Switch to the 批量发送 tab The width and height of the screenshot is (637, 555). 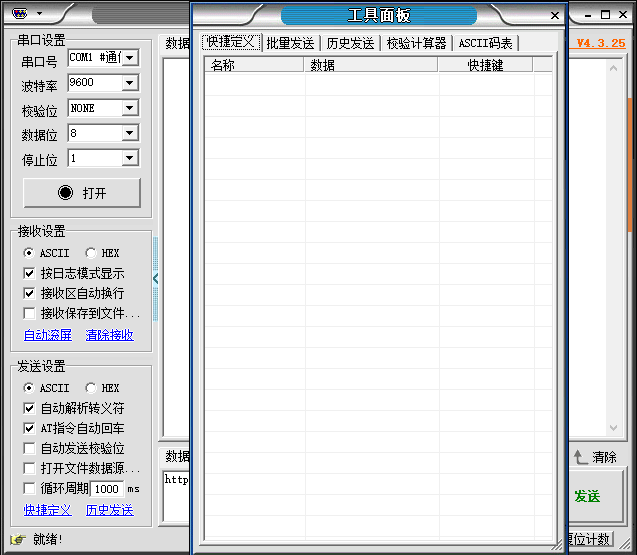(x=290, y=43)
